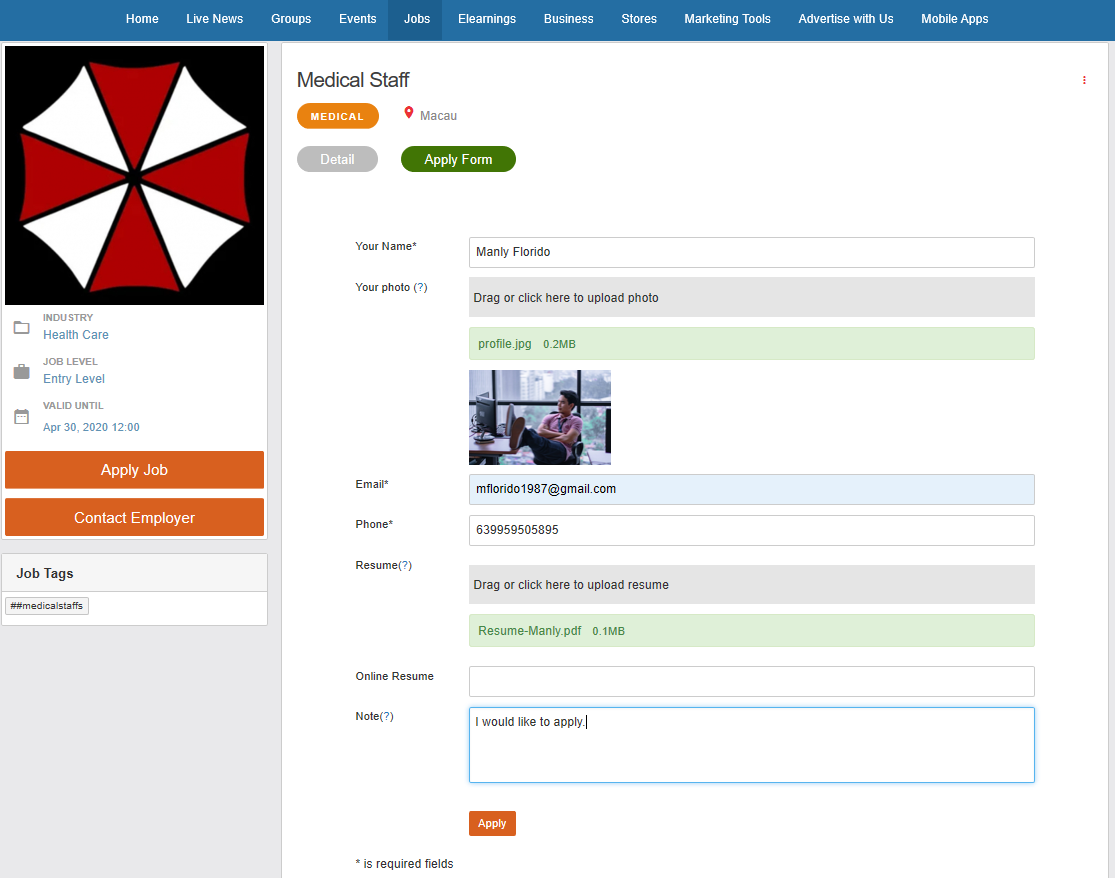Open the three-dot options menu for Medical Staff
Viewport: 1115px width, 878px height.
(1084, 80)
